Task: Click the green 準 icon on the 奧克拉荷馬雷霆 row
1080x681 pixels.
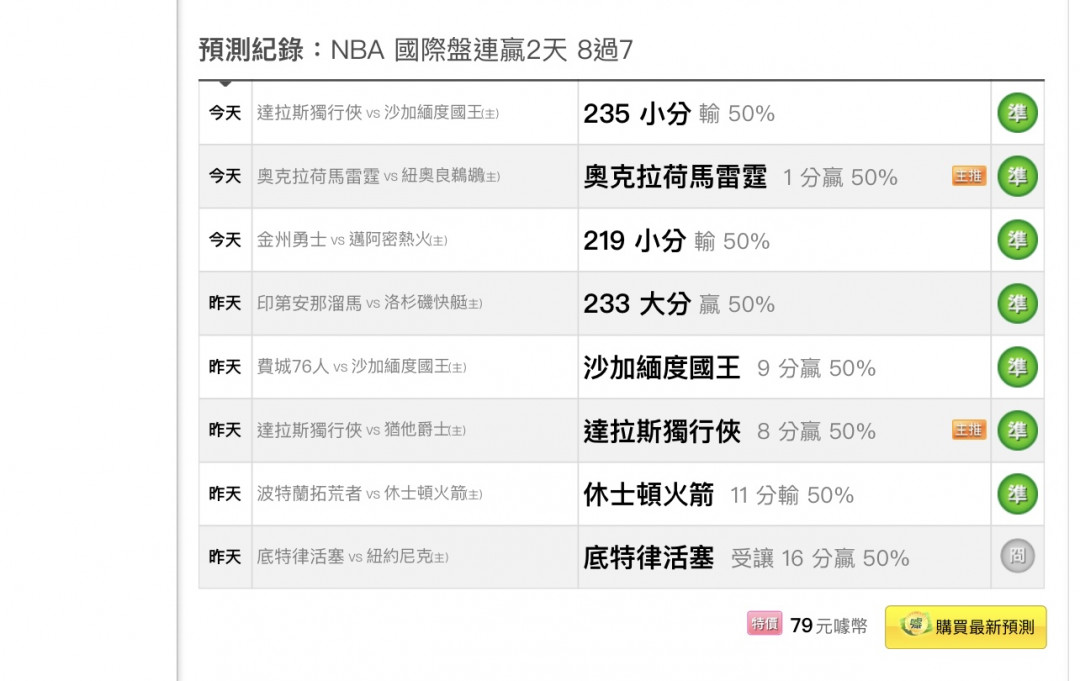Action: tap(1017, 176)
